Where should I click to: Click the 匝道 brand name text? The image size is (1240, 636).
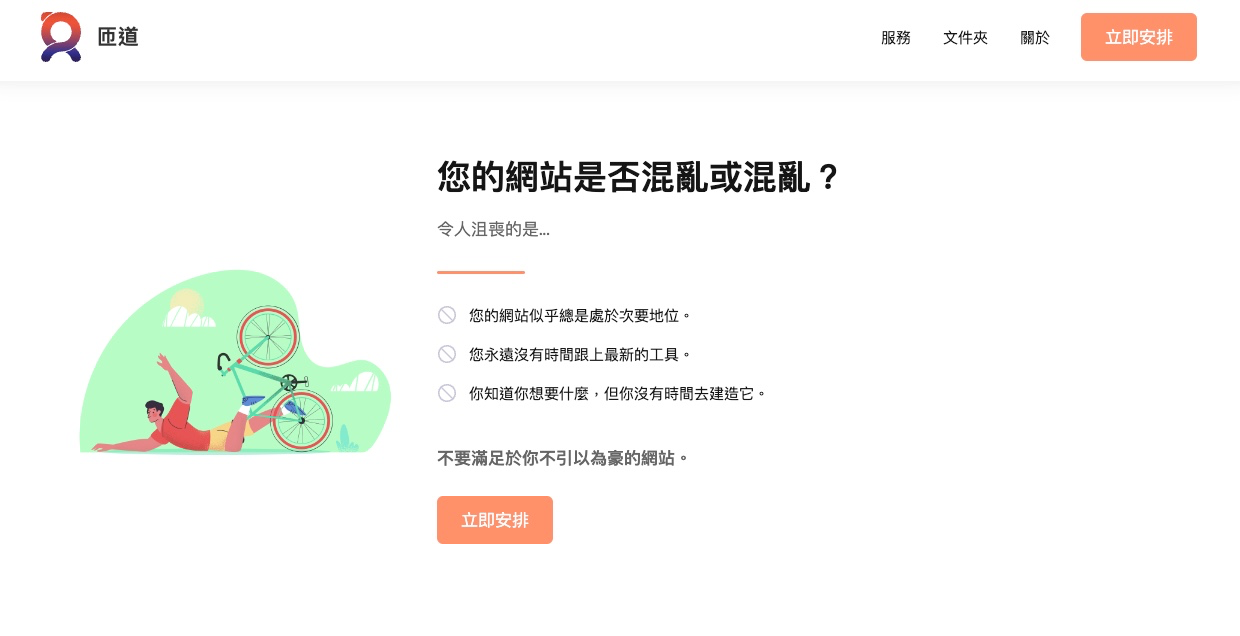tap(118, 38)
